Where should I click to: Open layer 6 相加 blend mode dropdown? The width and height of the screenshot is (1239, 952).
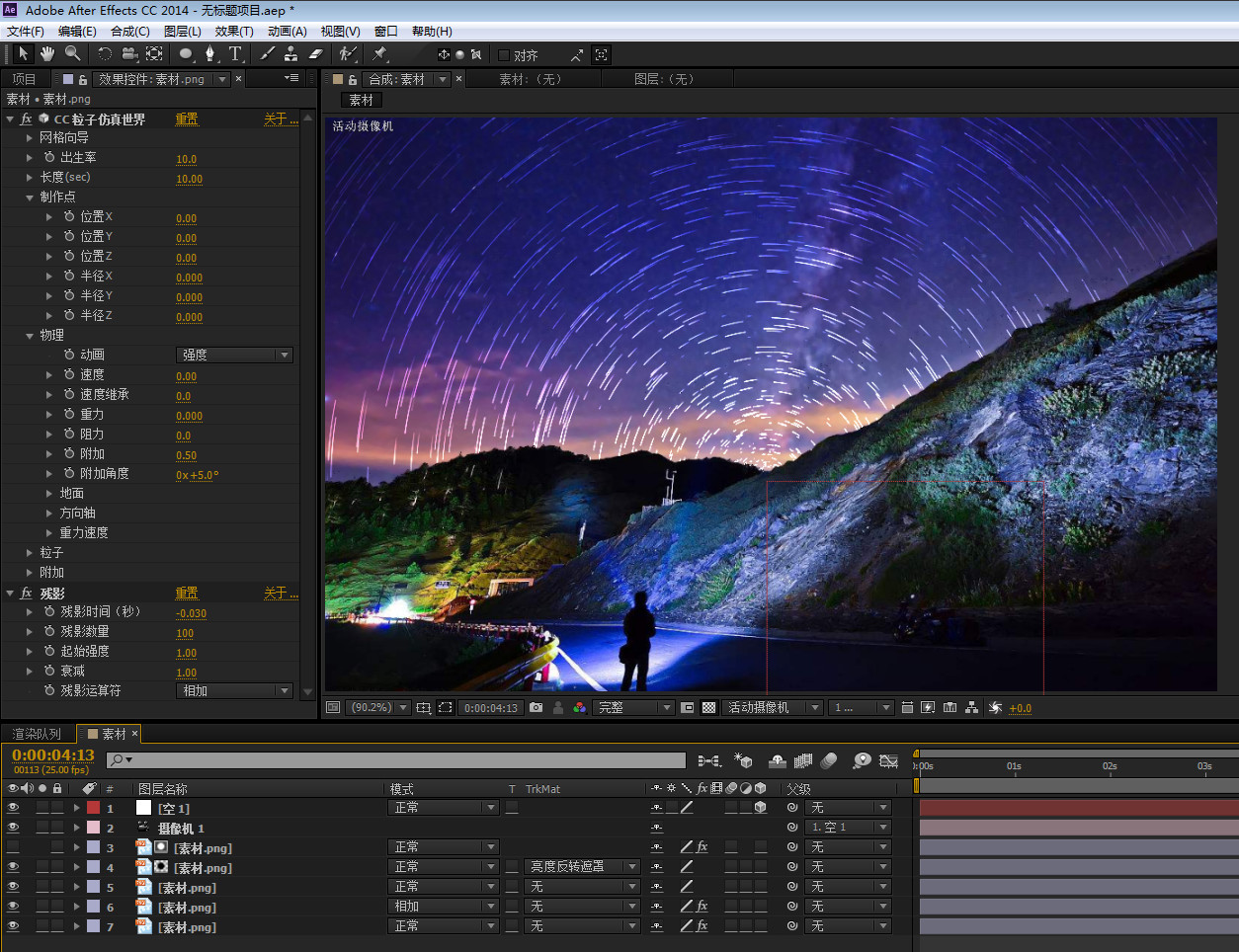click(x=444, y=907)
